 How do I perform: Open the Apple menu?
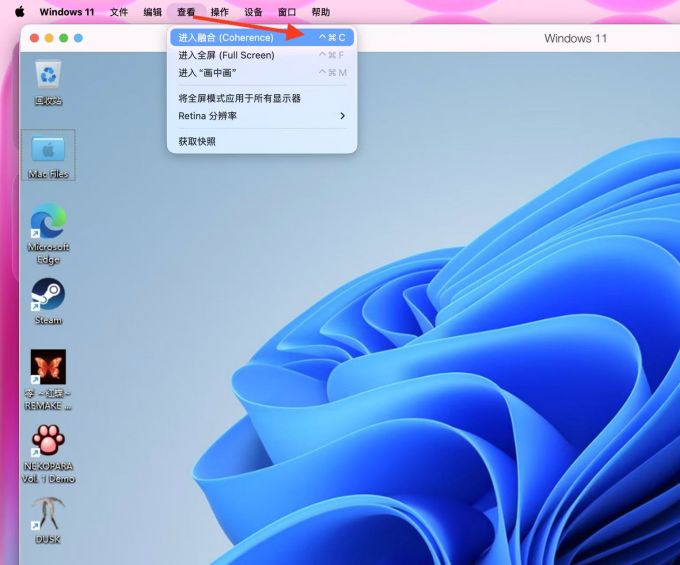coord(20,12)
